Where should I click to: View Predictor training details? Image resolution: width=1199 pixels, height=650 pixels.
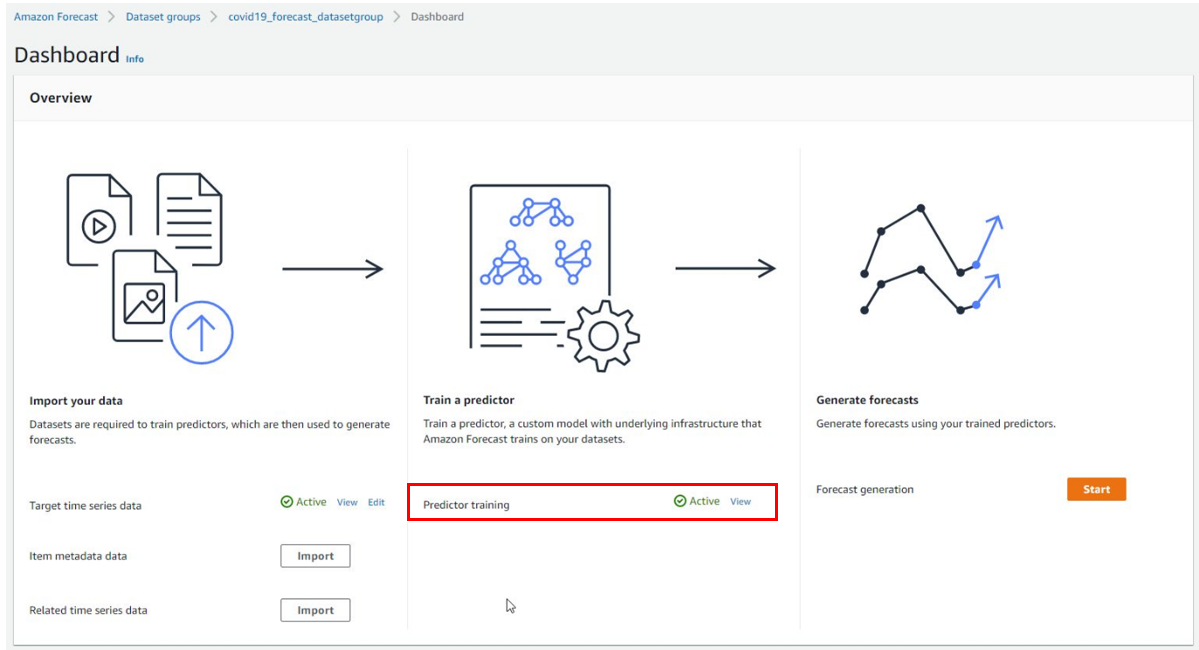pyautogui.click(x=740, y=502)
